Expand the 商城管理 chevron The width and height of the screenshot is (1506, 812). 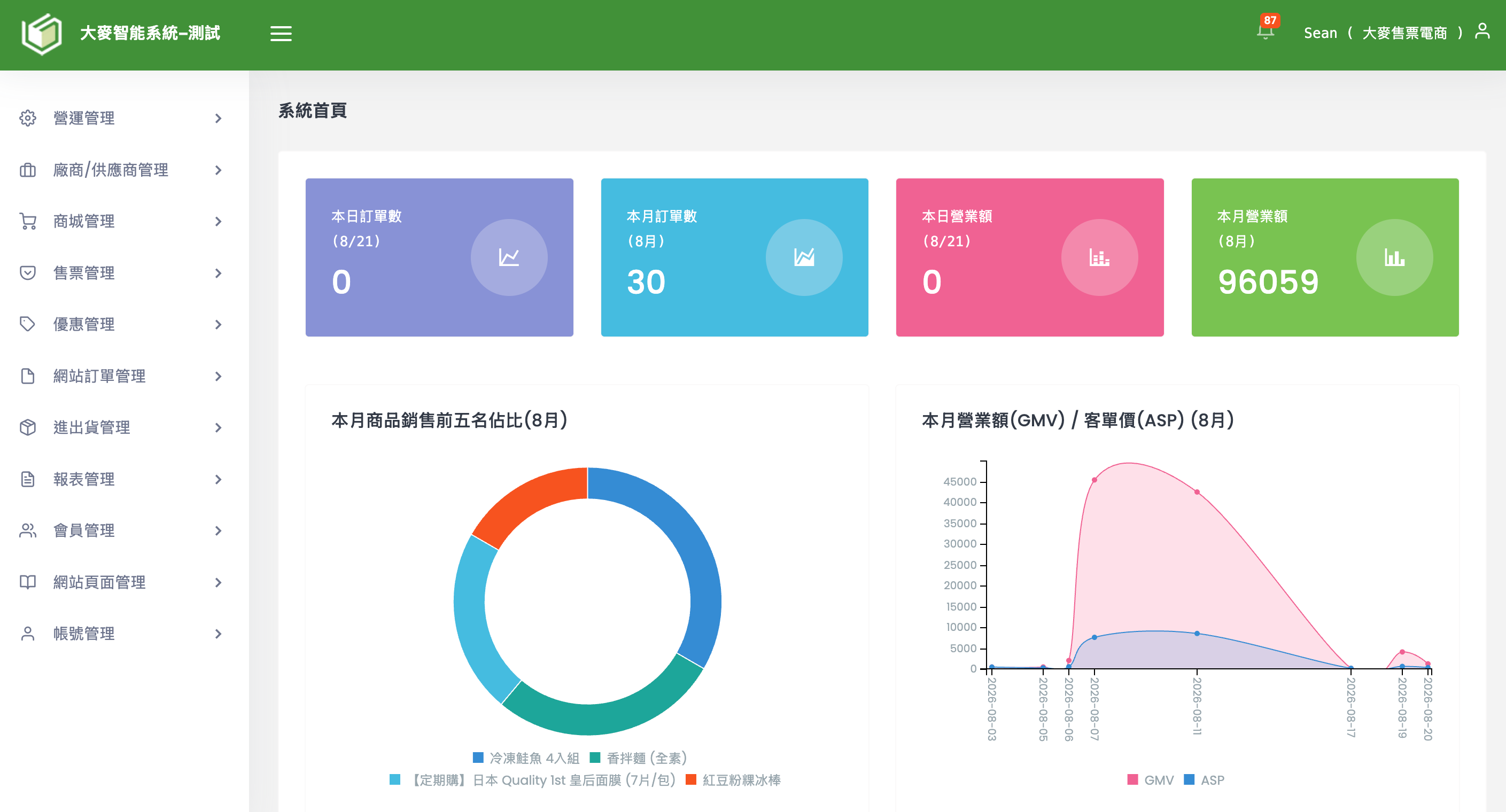click(218, 222)
